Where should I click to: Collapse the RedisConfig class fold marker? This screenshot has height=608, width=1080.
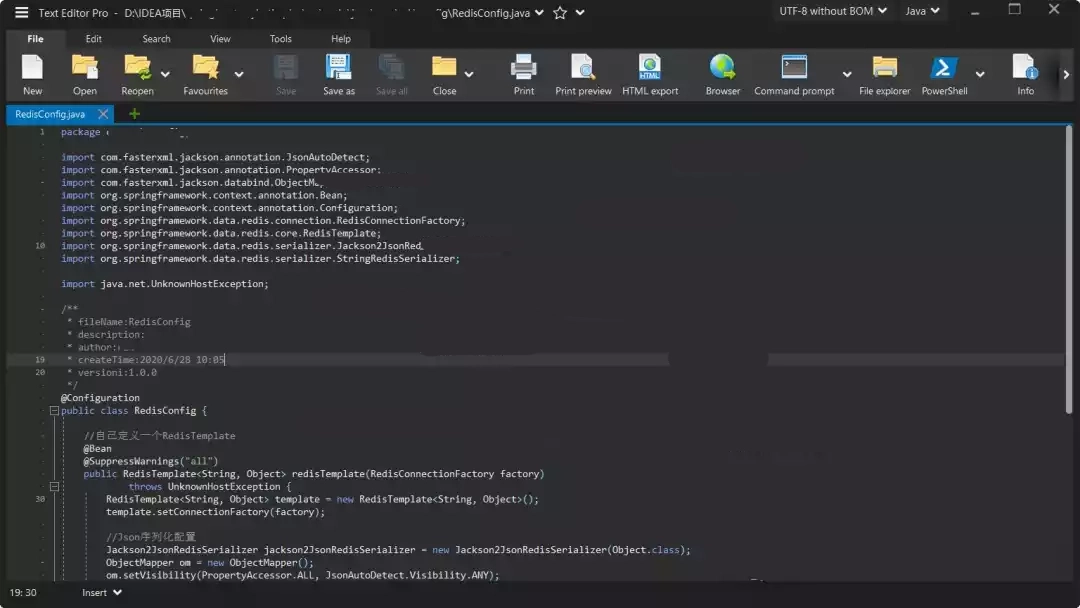pyautogui.click(x=54, y=411)
